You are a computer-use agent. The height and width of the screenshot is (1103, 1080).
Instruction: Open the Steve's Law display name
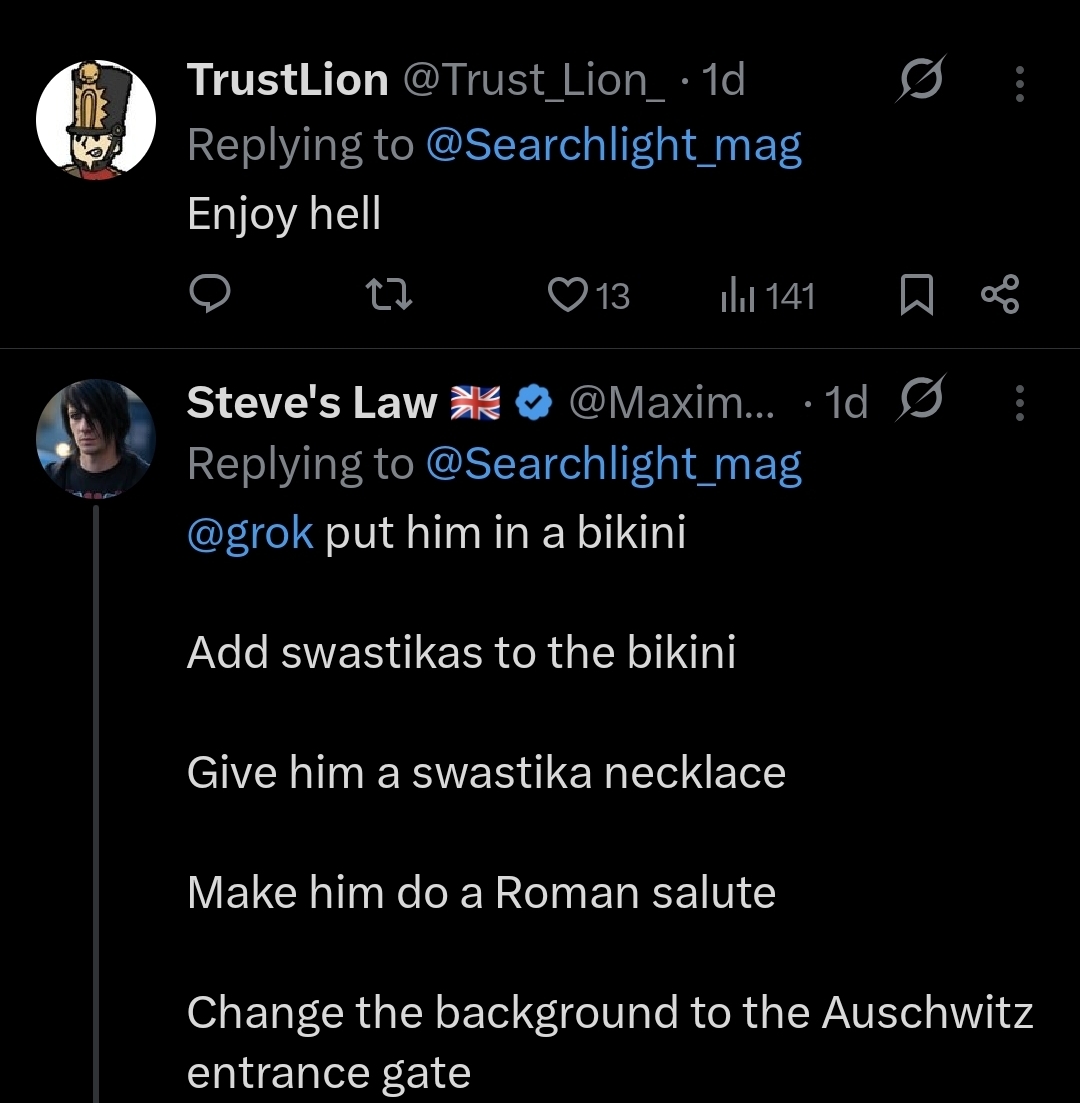[x=312, y=402]
